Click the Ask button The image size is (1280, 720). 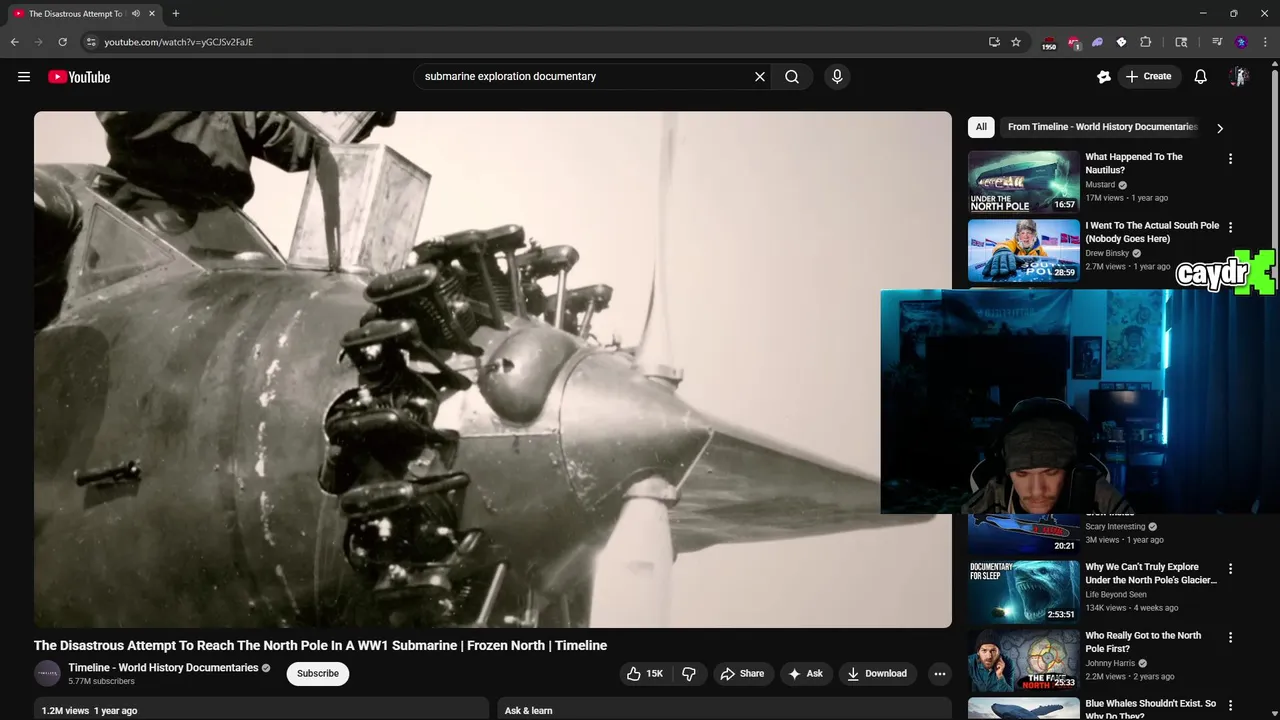[805, 674]
